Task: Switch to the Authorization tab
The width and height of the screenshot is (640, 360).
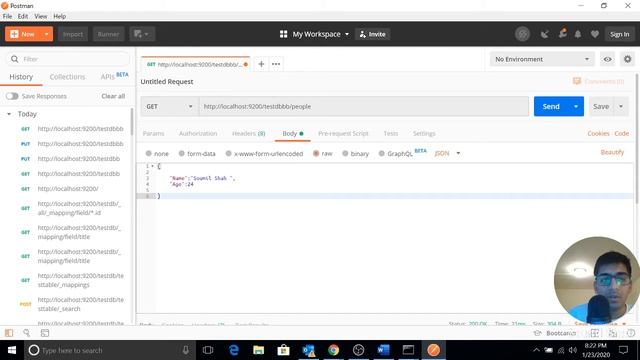Action: 198,133
